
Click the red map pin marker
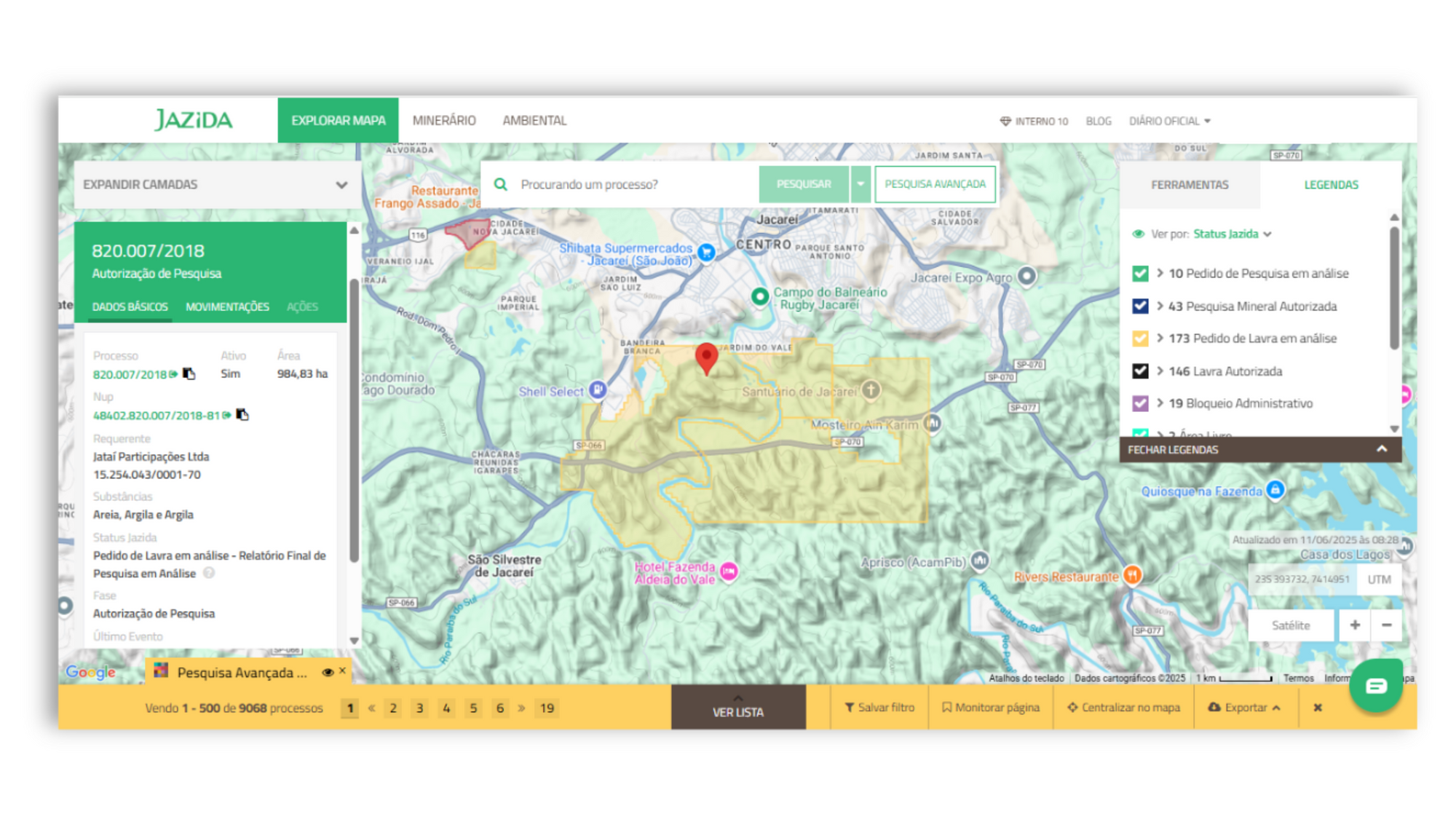(x=706, y=357)
